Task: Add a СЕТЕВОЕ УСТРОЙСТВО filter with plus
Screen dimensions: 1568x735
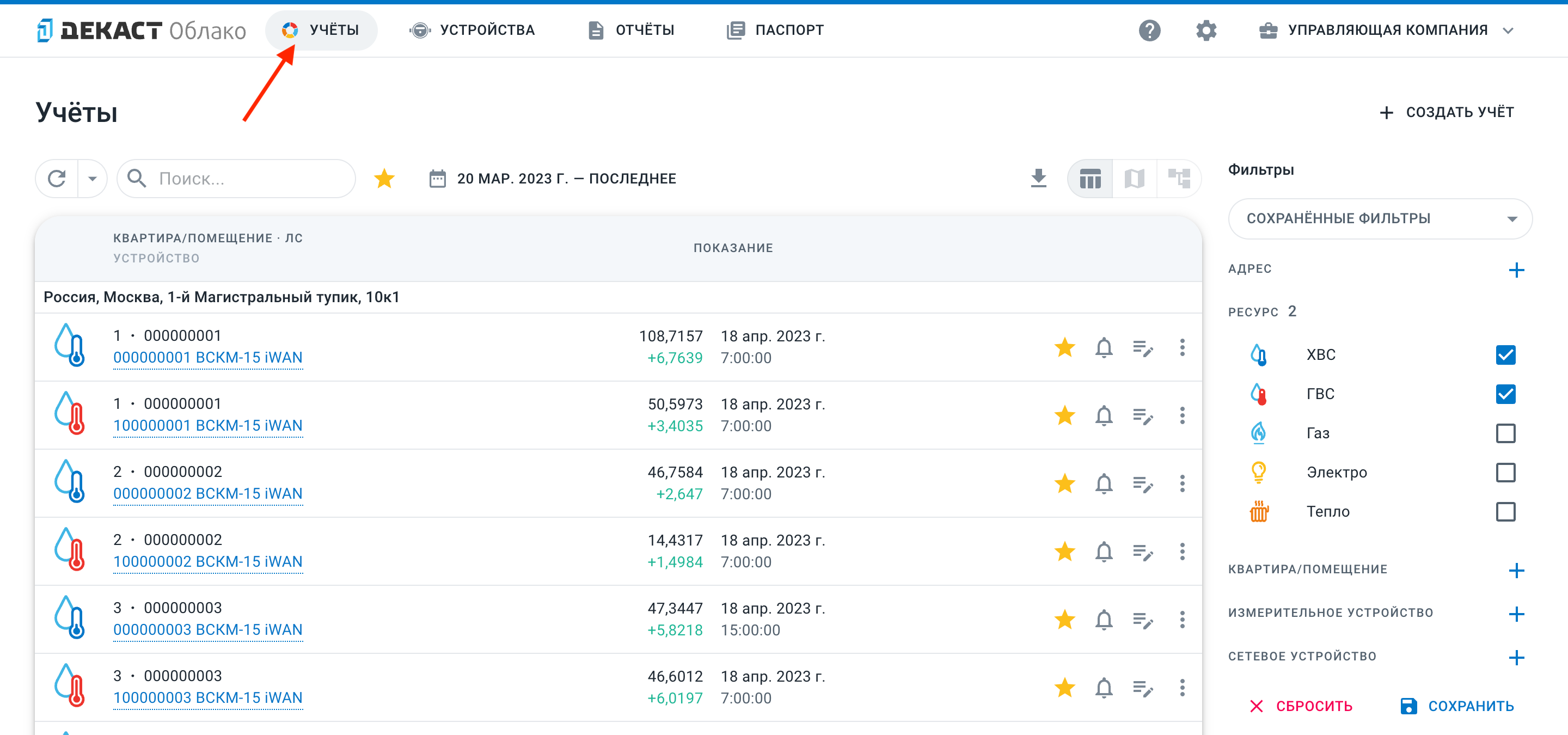Action: coord(1516,657)
